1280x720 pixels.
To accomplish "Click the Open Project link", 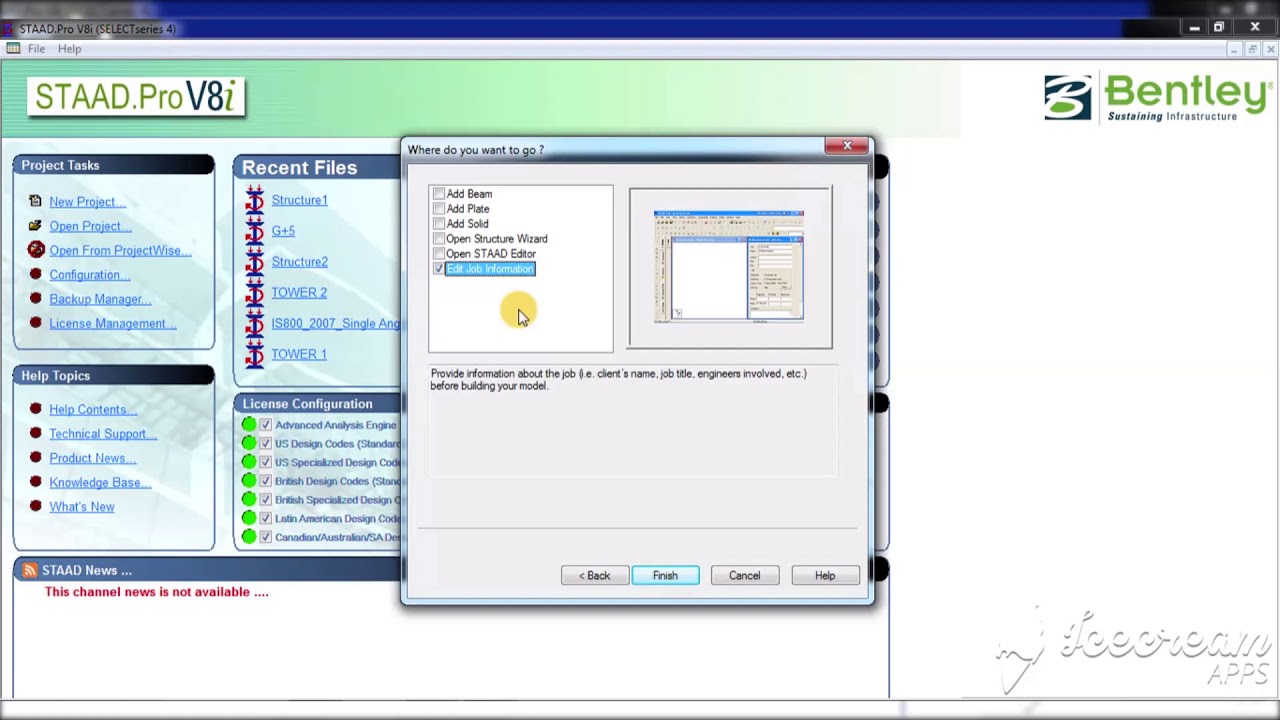I will (90, 226).
